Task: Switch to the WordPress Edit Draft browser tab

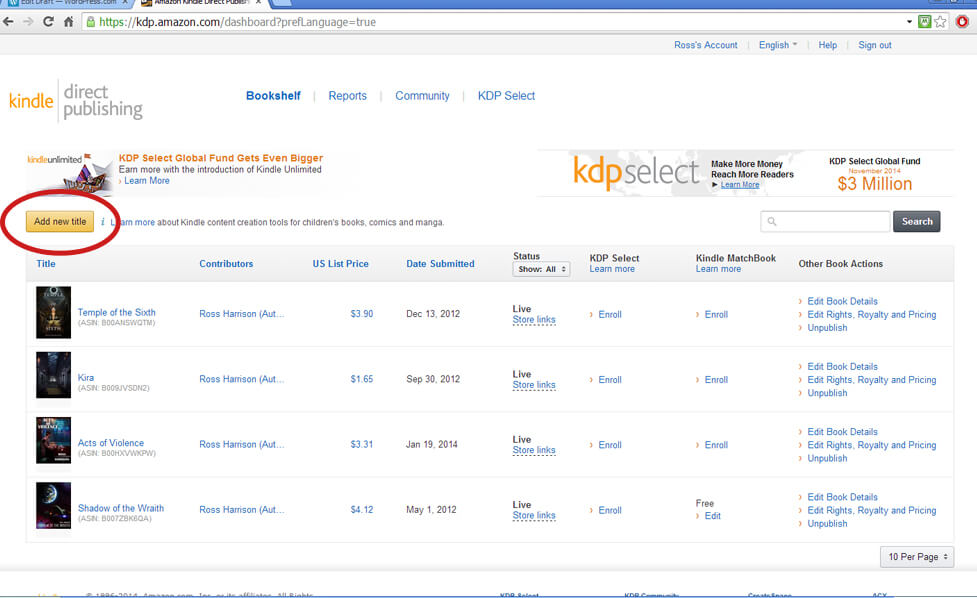Action: pos(69,3)
